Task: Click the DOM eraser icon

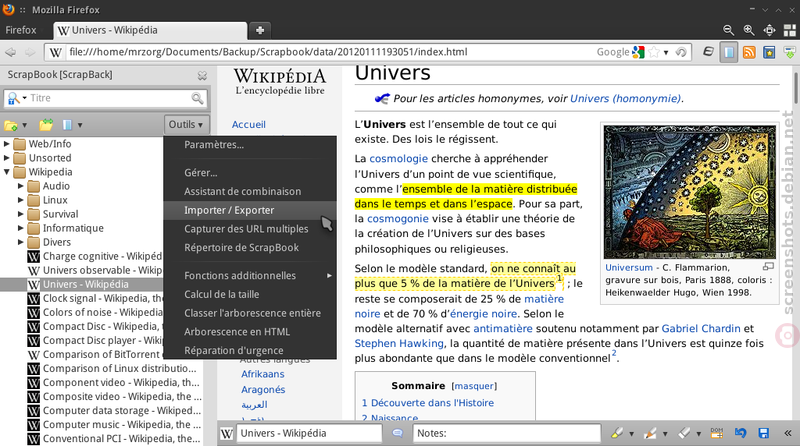Action: (x=717, y=433)
